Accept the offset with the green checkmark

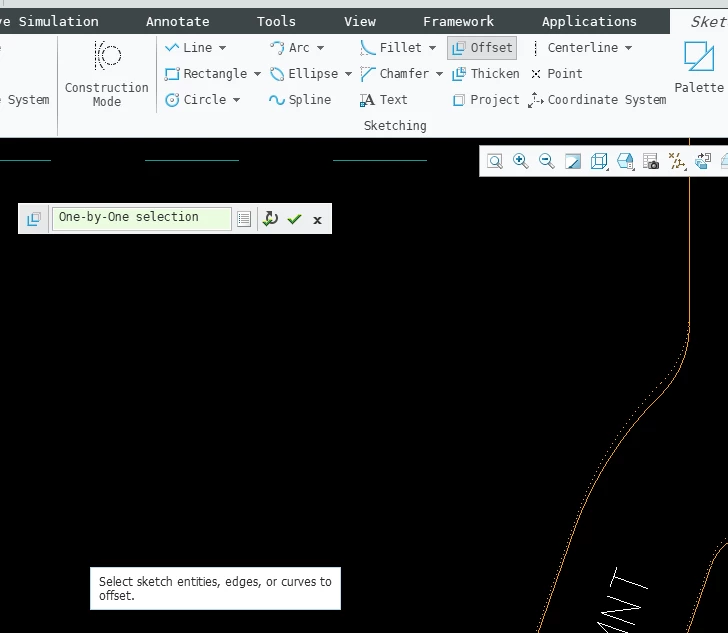pyautogui.click(x=294, y=219)
